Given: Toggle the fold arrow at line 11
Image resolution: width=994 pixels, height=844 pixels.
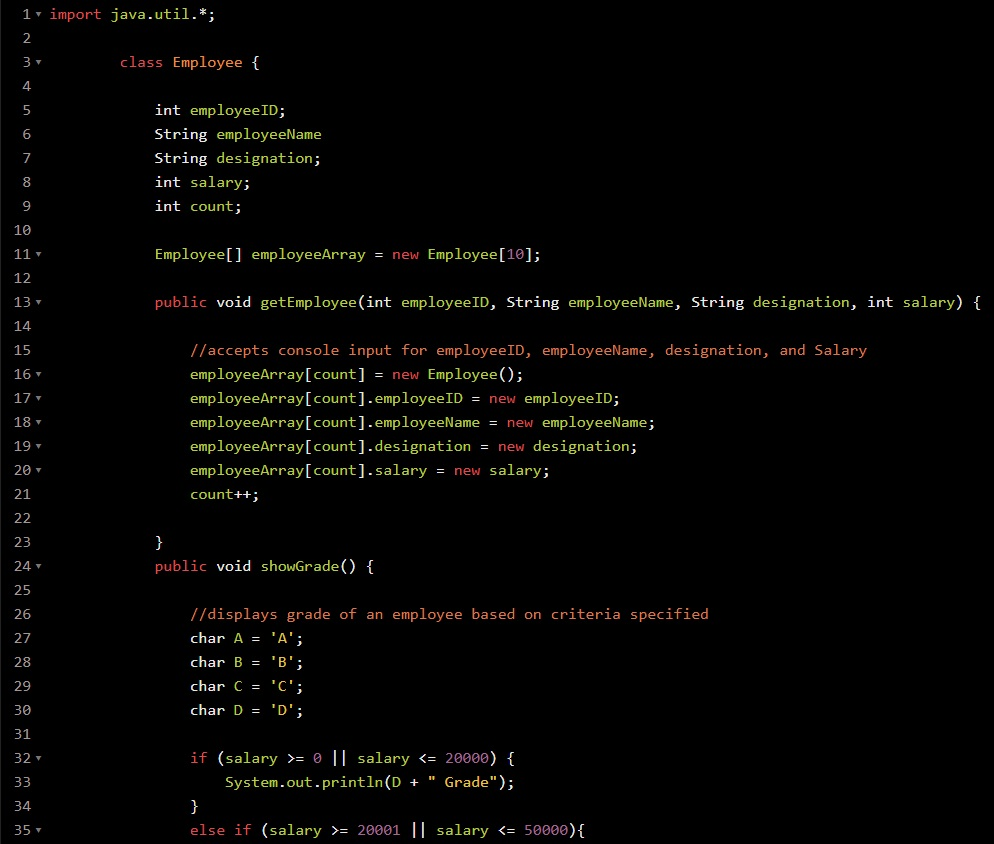Looking at the screenshot, I should (39, 254).
